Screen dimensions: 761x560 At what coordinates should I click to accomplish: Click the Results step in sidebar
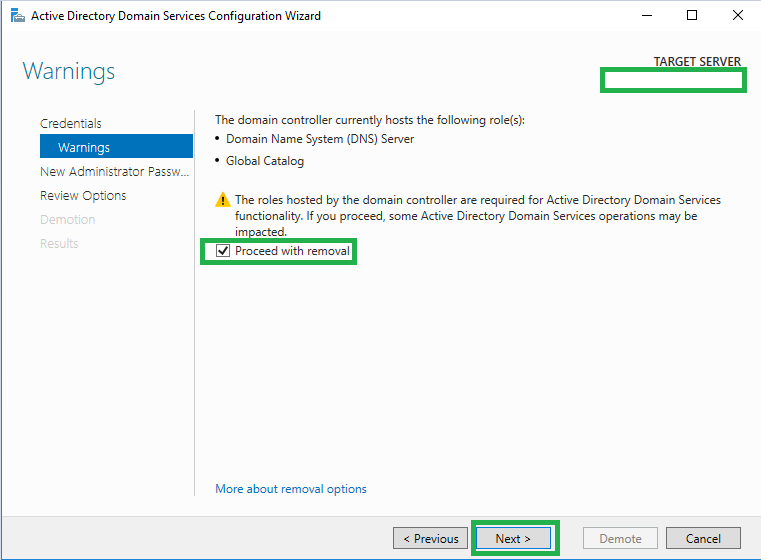(59, 244)
